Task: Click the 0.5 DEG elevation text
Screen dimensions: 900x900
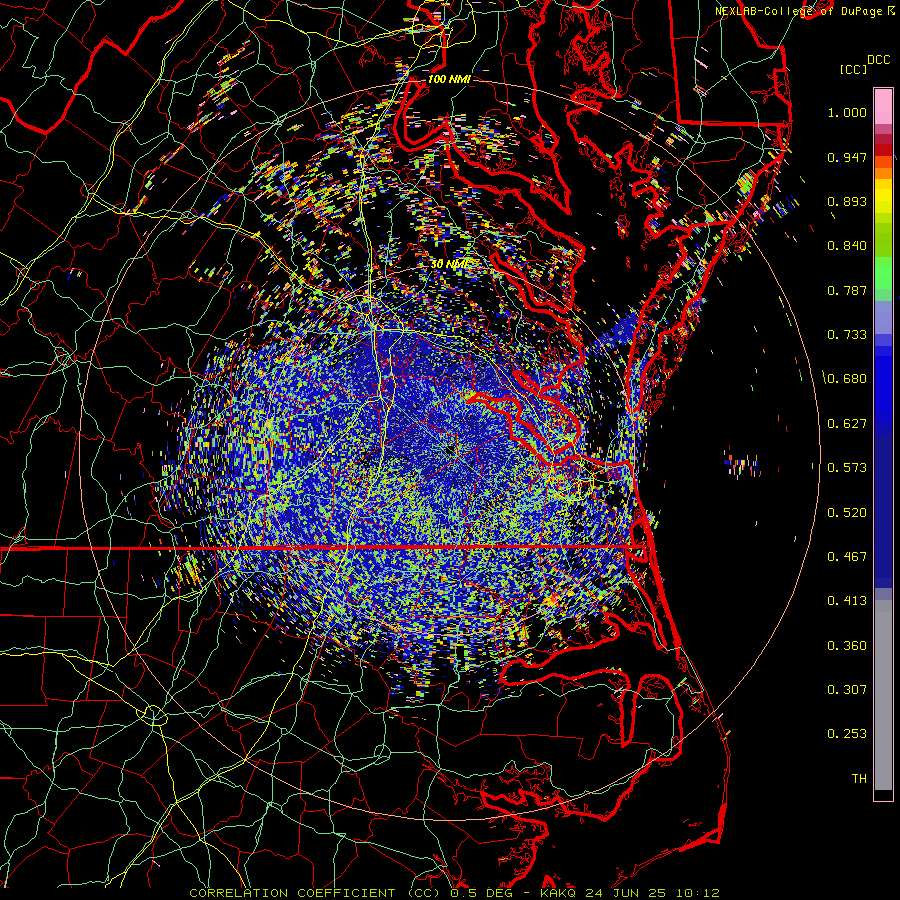Action: pyautogui.click(x=481, y=893)
